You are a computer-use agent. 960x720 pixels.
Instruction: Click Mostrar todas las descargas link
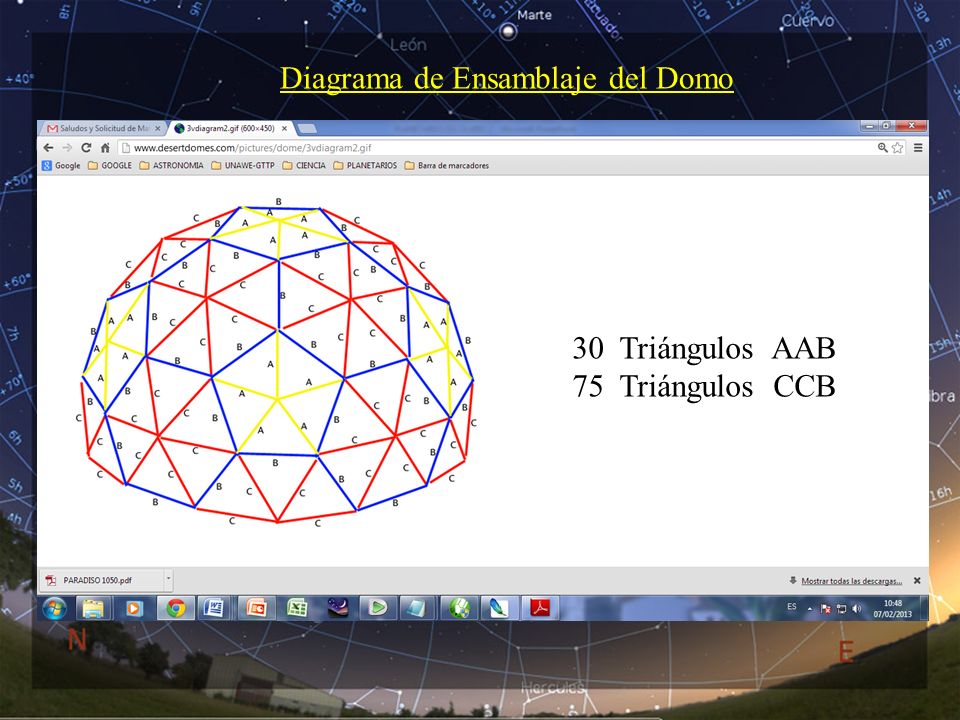[852, 581]
